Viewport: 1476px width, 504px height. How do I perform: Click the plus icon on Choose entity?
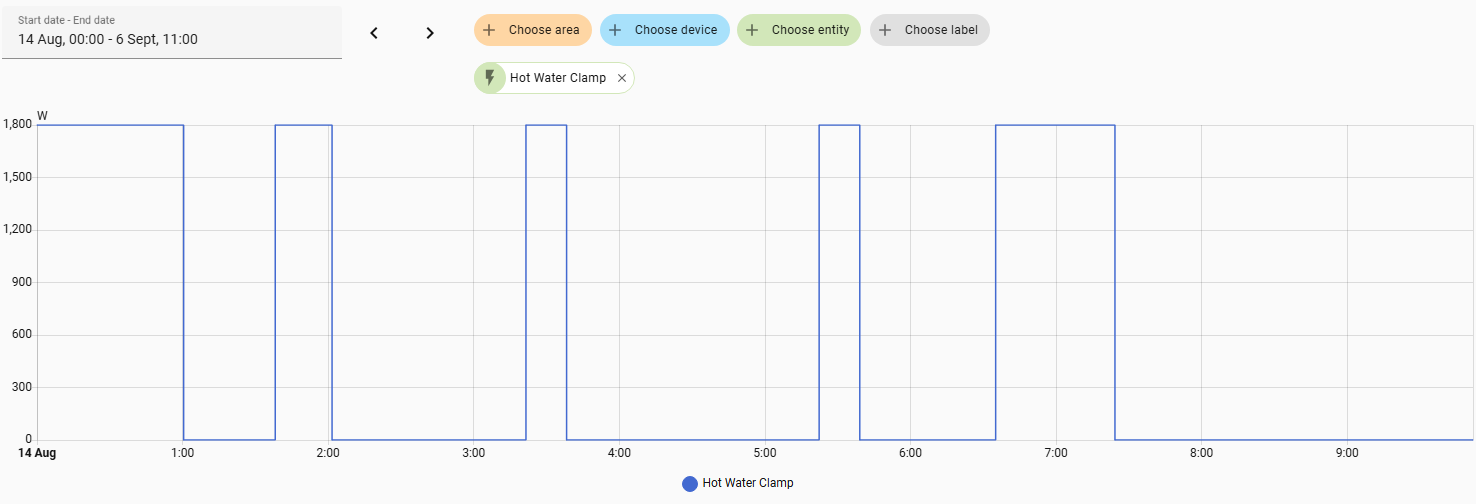pos(752,30)
